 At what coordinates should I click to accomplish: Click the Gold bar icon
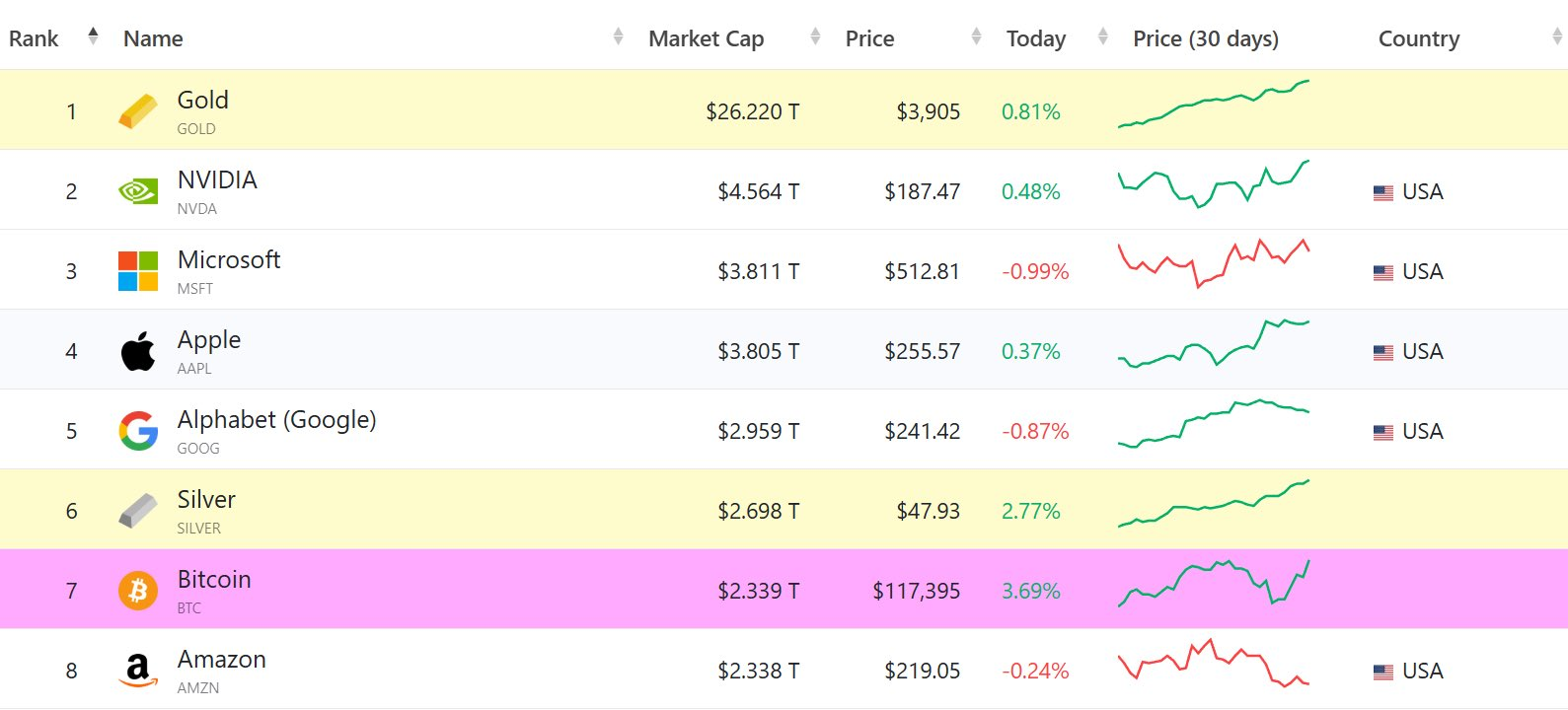click(138, 111)
